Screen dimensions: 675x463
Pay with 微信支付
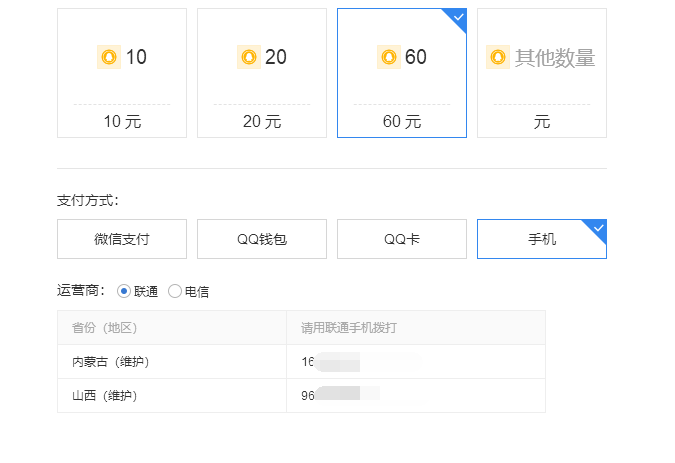[x=122, y=239]
